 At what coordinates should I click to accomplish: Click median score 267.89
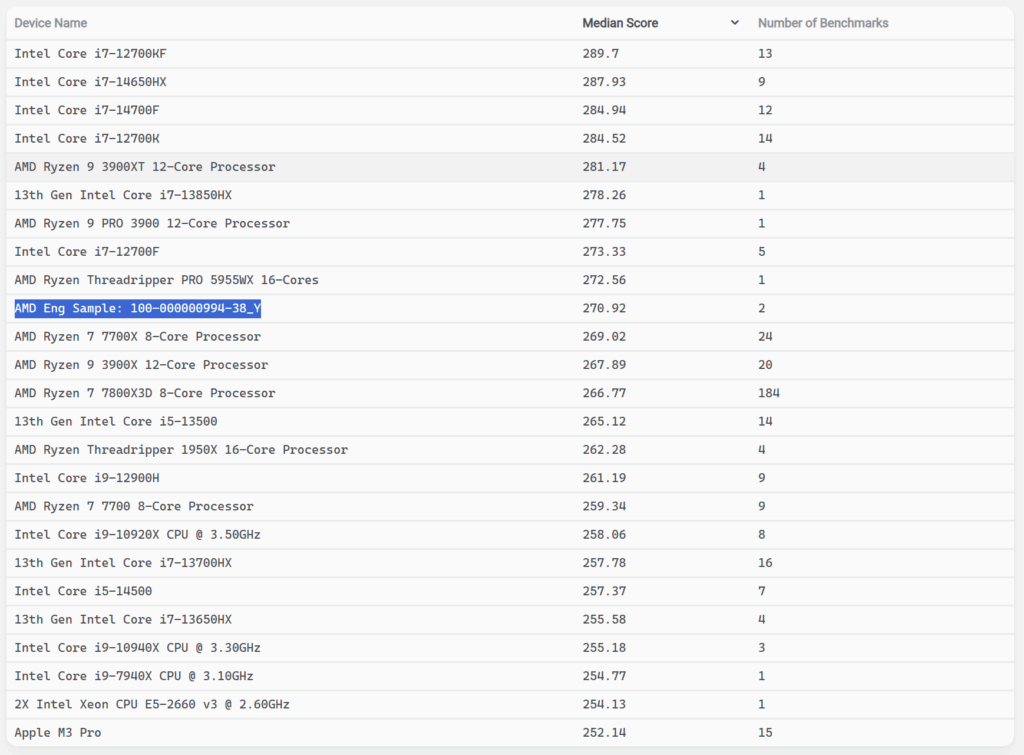tap(604, 364)
